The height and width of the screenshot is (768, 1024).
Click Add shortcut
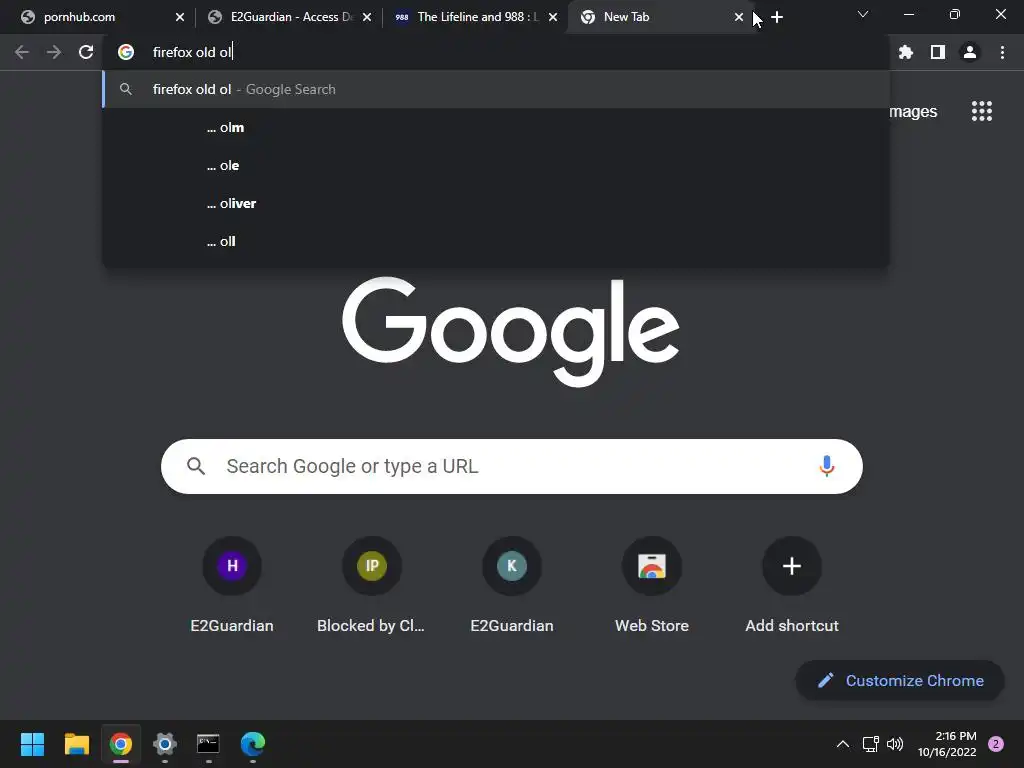point(792,584)
